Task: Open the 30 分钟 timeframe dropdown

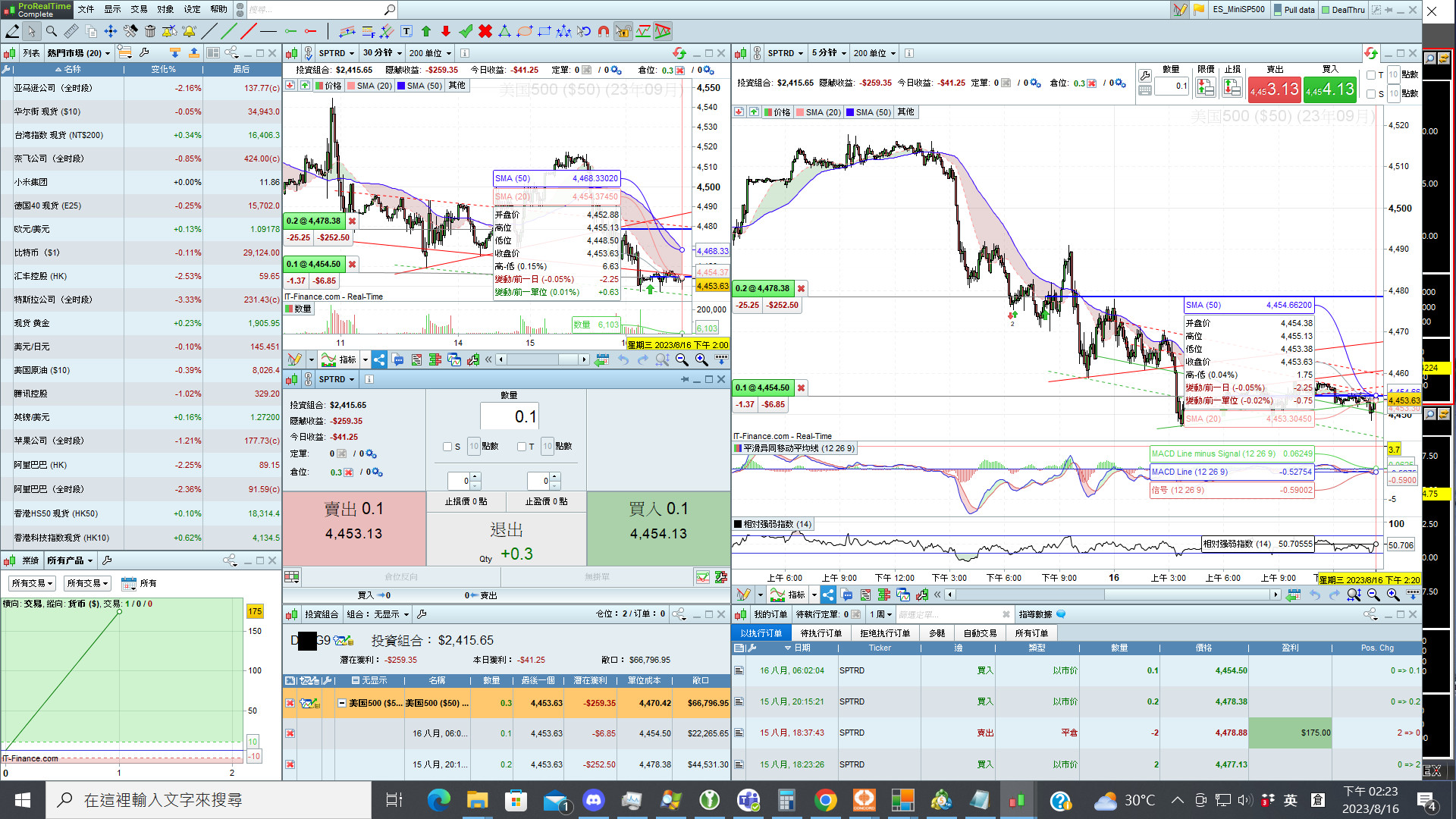Action: pos(381,53)
